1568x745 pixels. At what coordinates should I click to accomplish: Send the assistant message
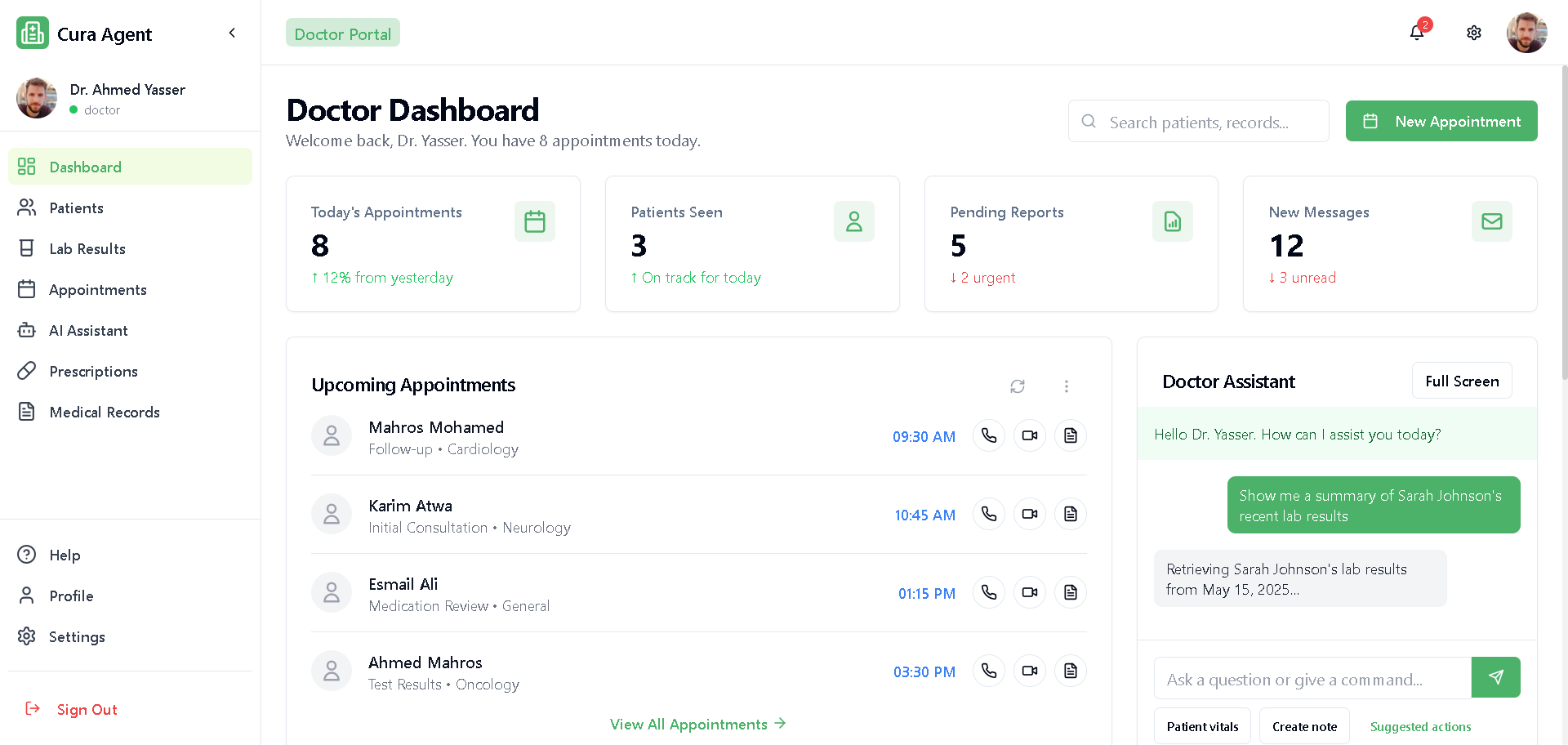point(1495,677)
